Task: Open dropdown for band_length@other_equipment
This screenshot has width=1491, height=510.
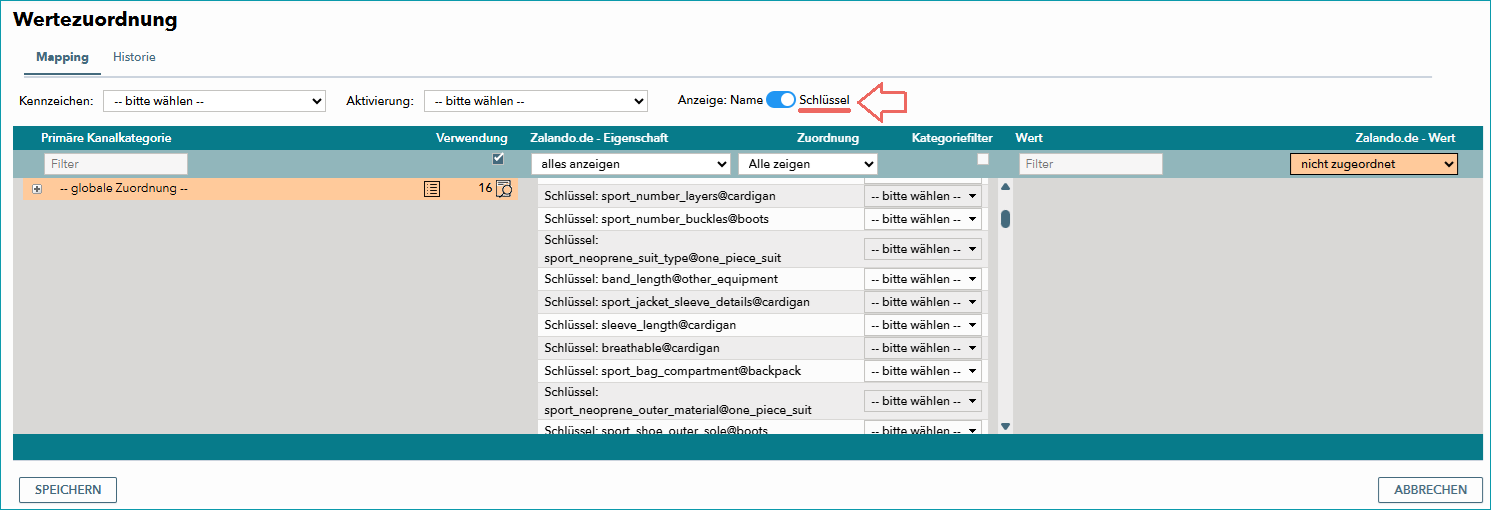Action: [923, 279]
